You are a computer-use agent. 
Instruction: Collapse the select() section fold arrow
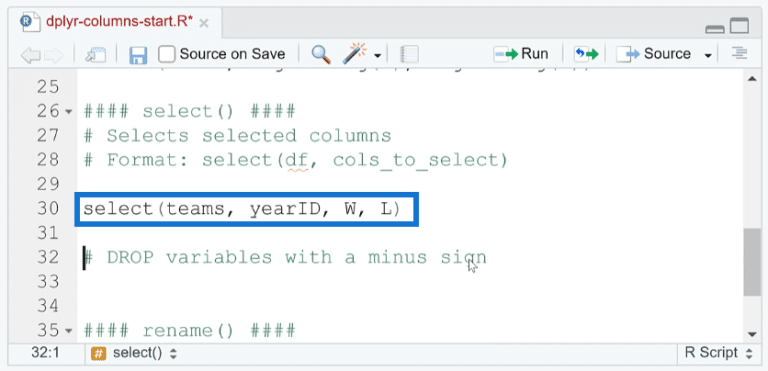69,112
